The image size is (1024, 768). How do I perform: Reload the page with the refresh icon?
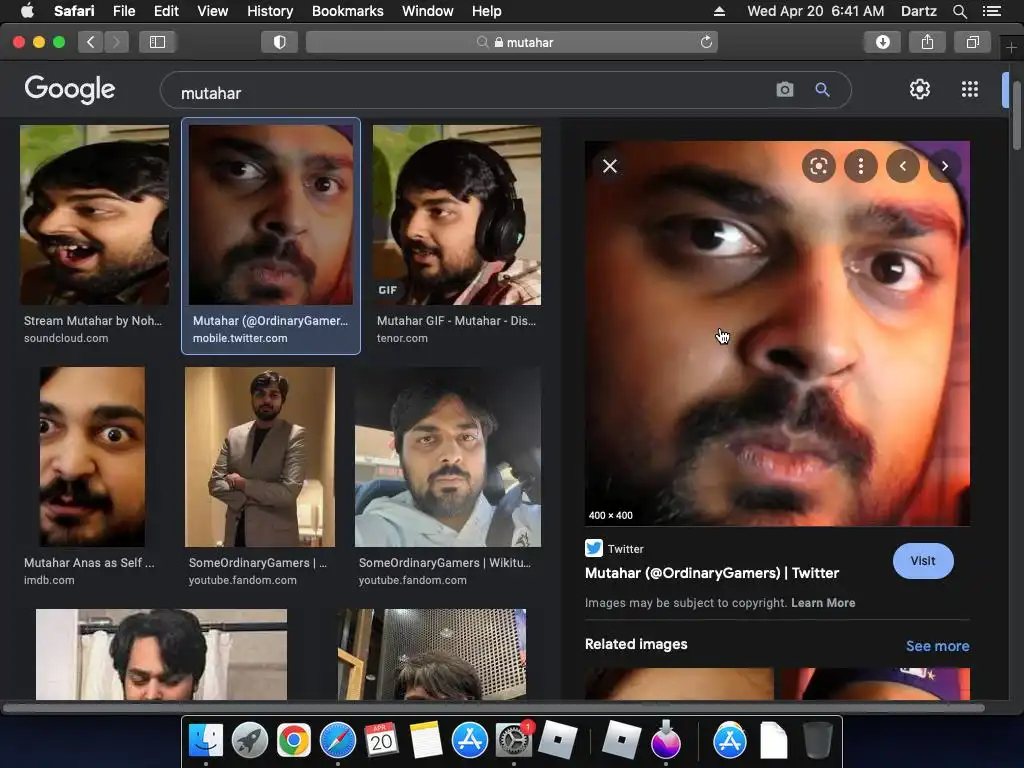[706, 42]
